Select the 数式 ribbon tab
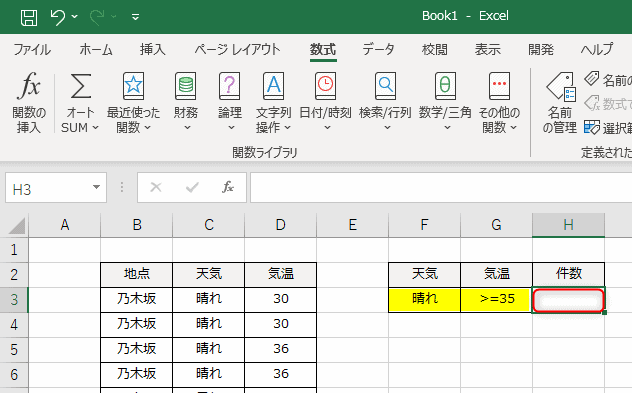This screenshot has height=393, width=632. 323,50
